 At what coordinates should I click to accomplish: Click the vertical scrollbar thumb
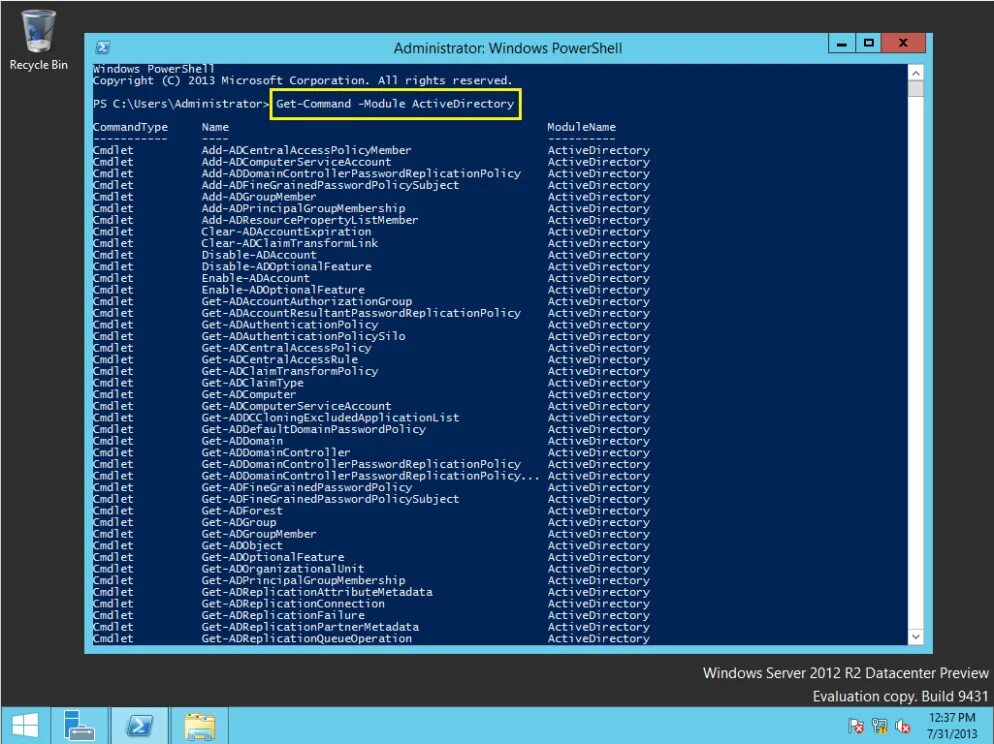click(x=915, y=89)
